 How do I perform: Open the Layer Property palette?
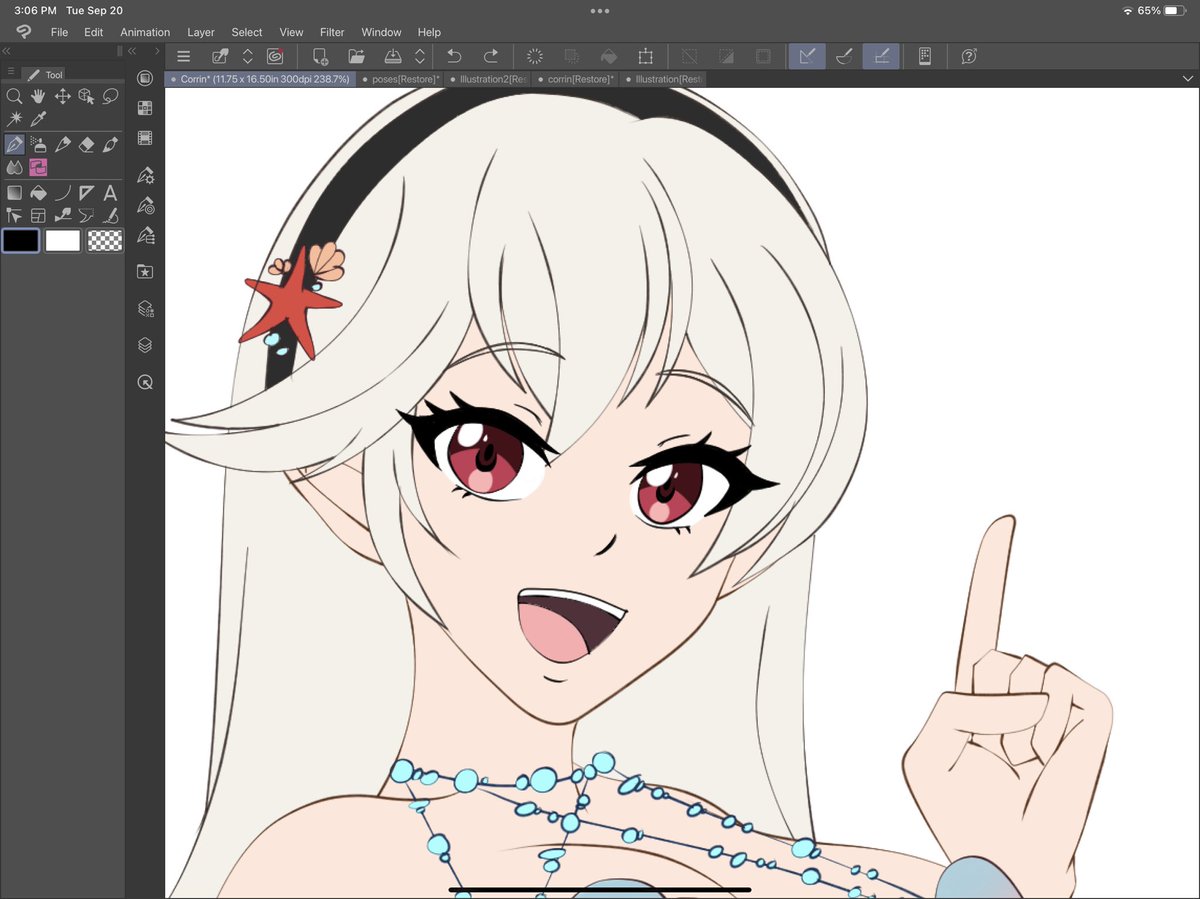[x=145, y=309]
